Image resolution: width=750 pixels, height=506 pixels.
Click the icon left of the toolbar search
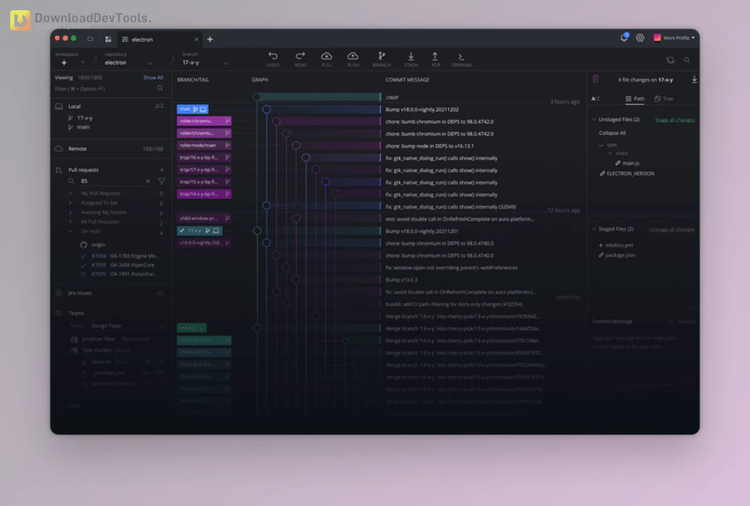[671, 60]
